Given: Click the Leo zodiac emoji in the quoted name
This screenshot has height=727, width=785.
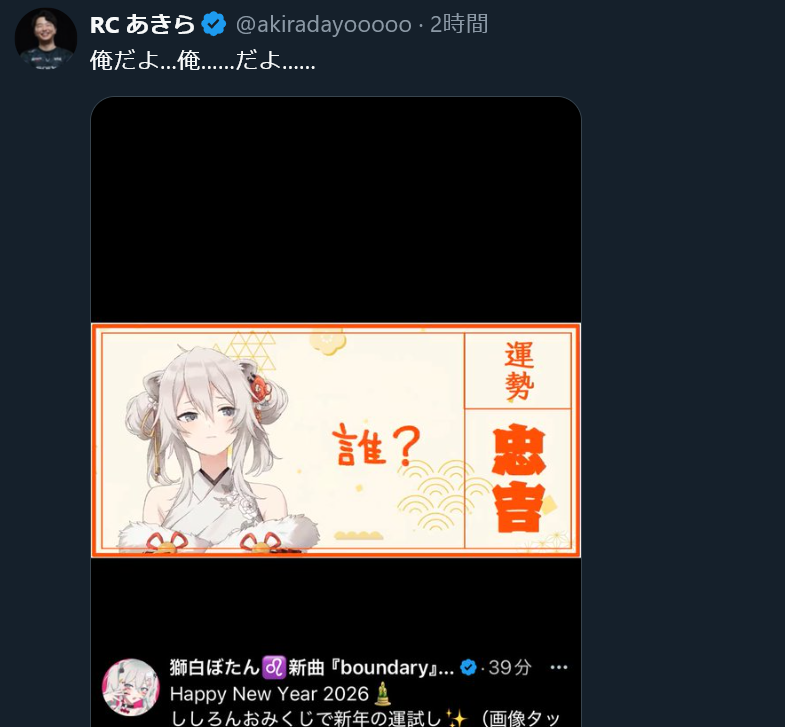Looking at the screenshot, I should [x=274, y=667].
